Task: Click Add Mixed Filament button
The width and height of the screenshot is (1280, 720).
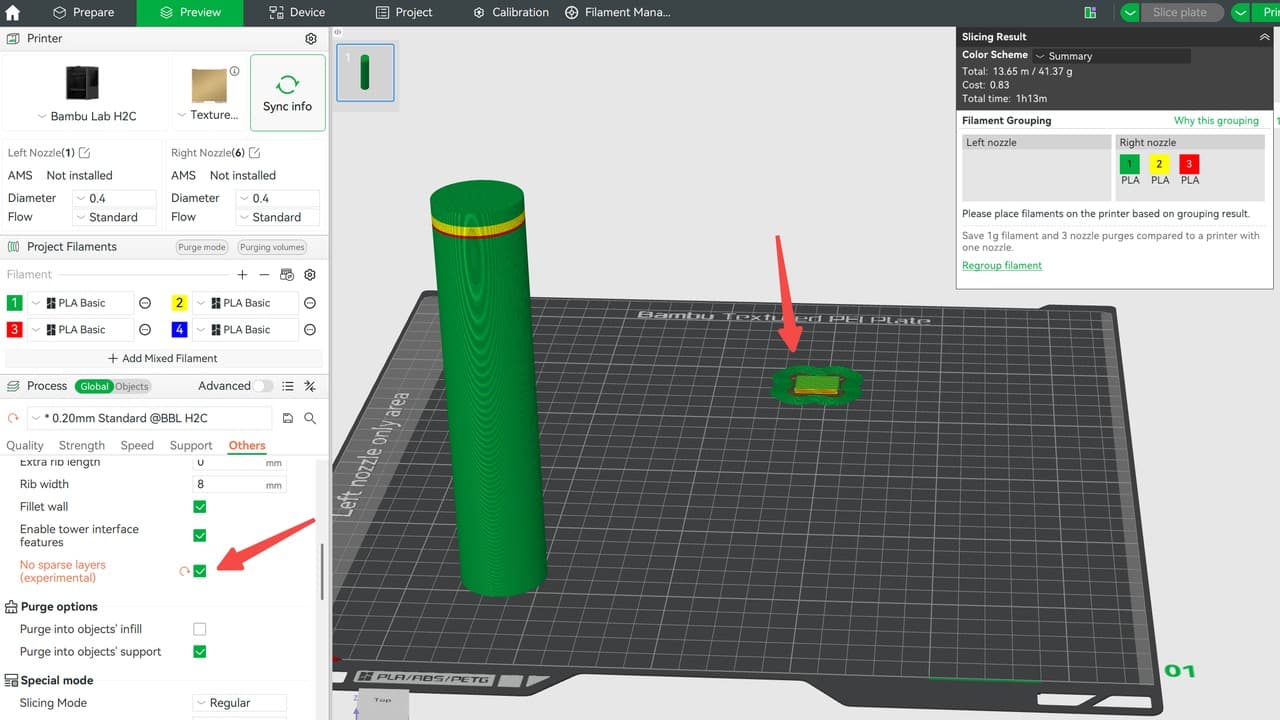Action: coord(162,358)
